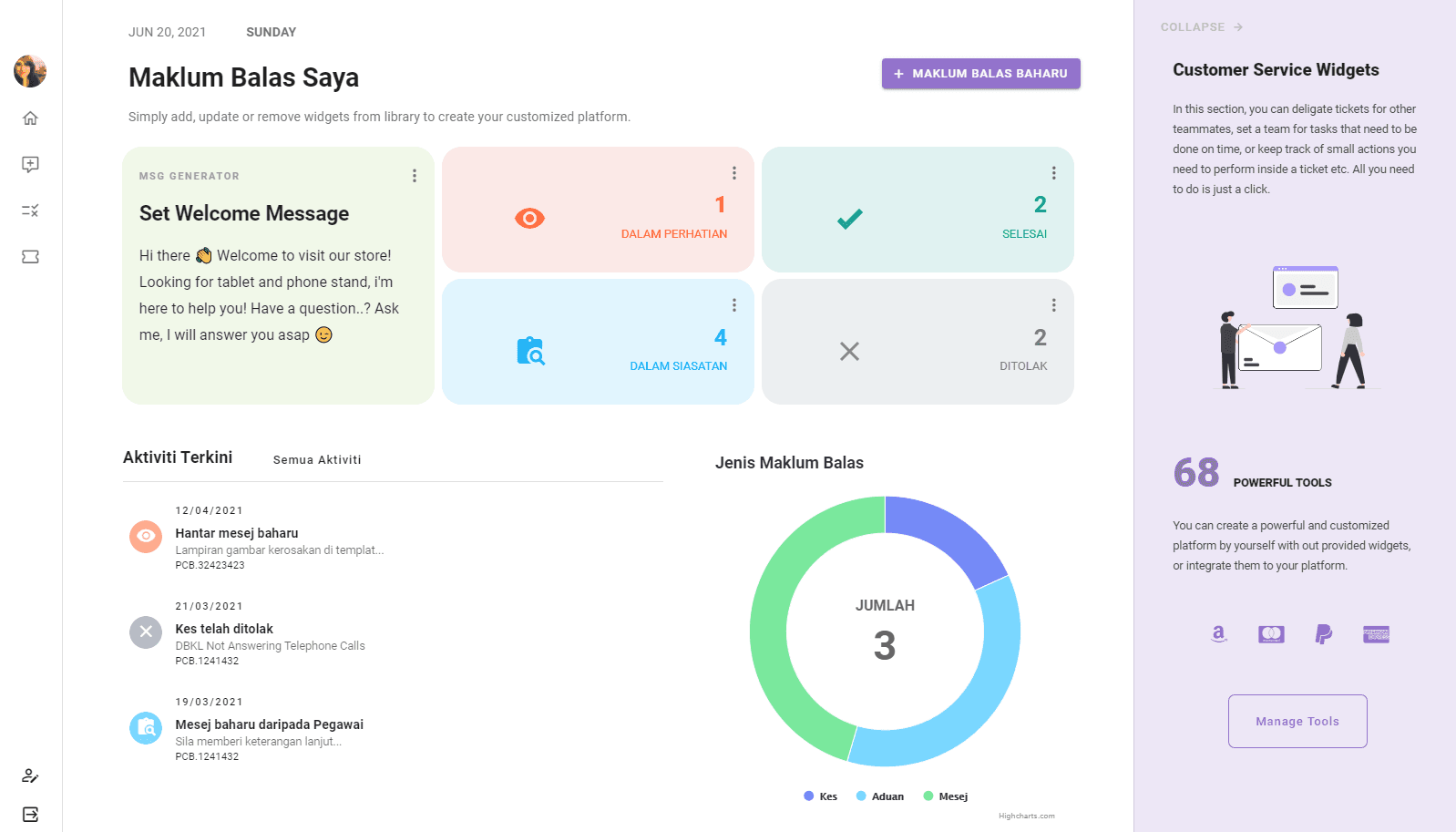Toggle Kes series in chart legend
This screenshot has height=832, width=1456.
(821, 796)
